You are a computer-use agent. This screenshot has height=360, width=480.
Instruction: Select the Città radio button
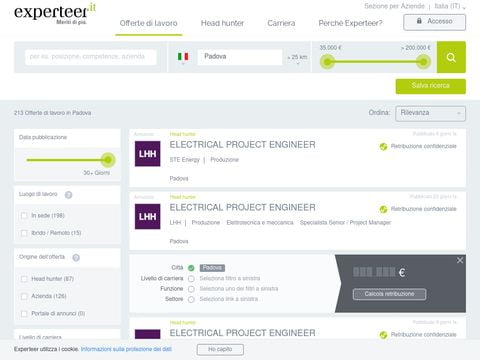[191, 268]
